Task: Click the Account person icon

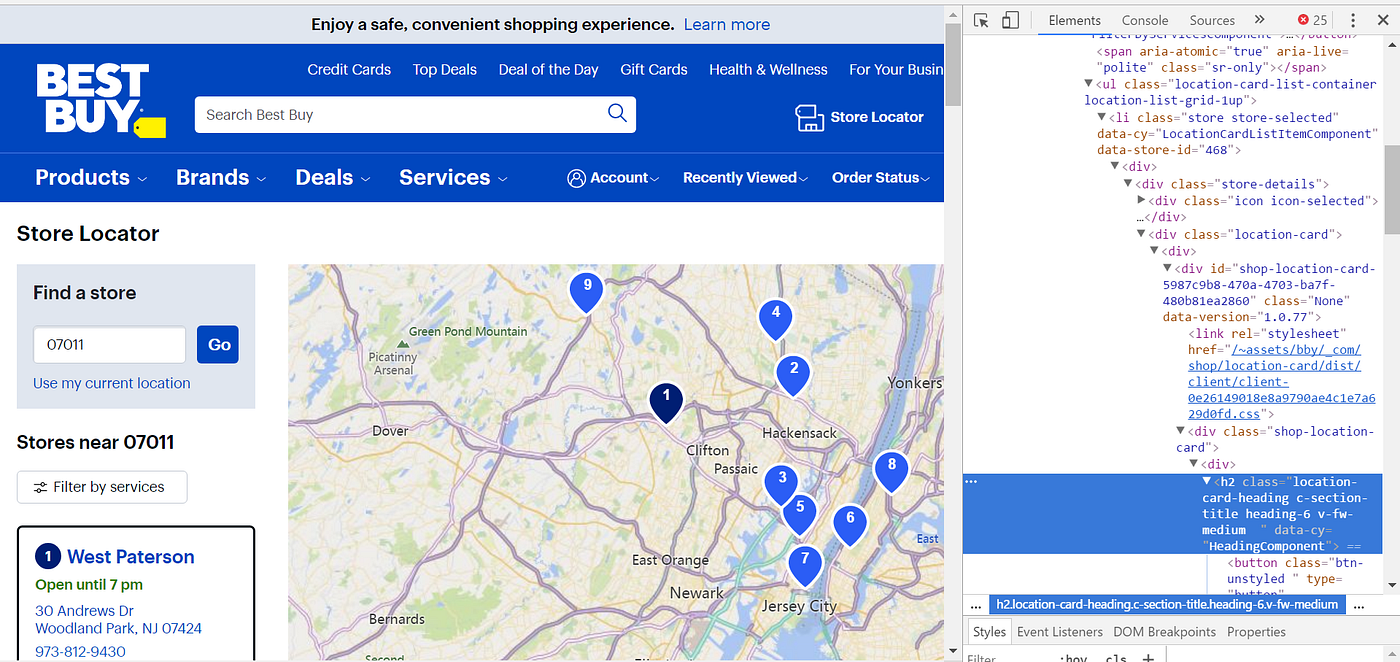Action: [576, 178]
